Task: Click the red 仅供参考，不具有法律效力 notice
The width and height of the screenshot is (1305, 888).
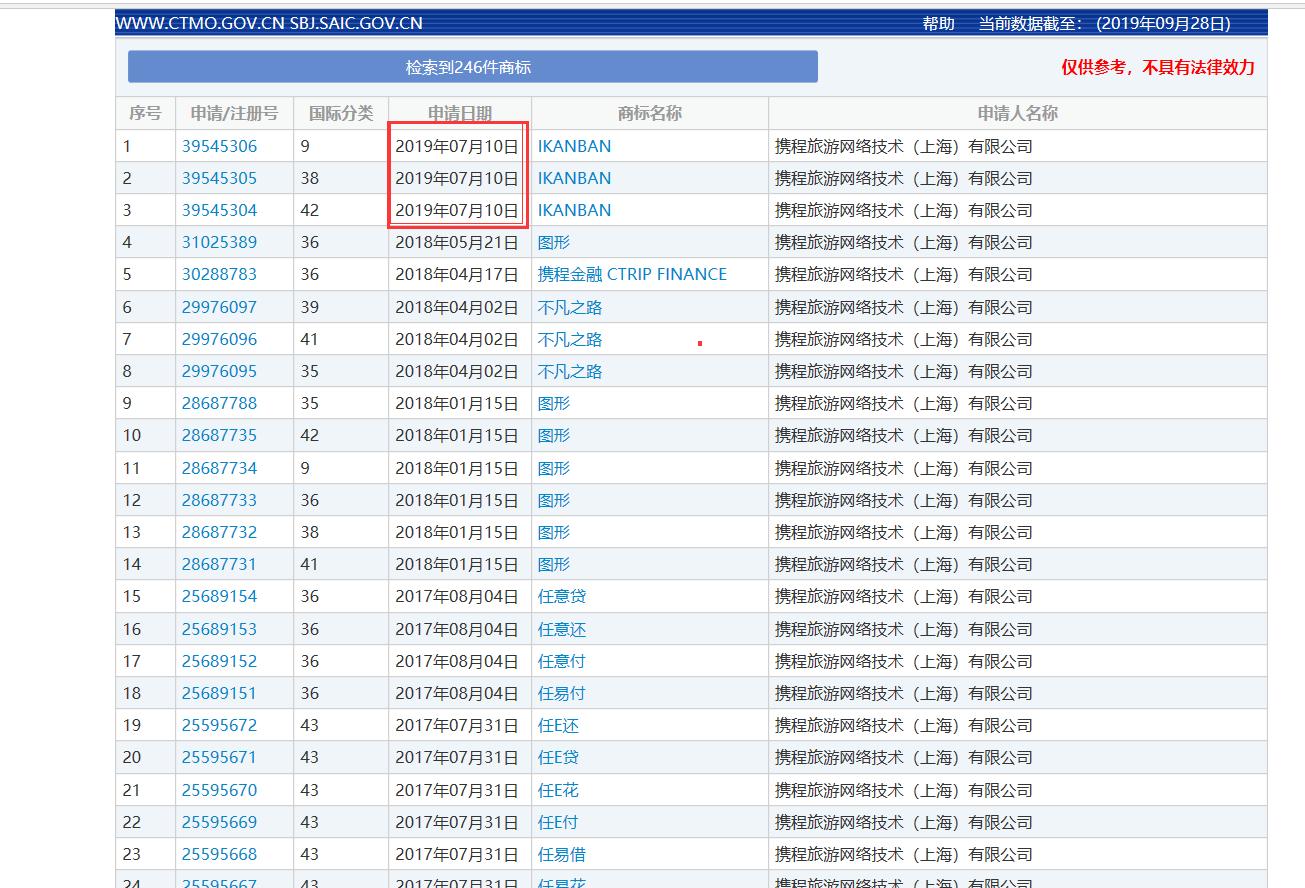Action: (x=1158, y=67)
